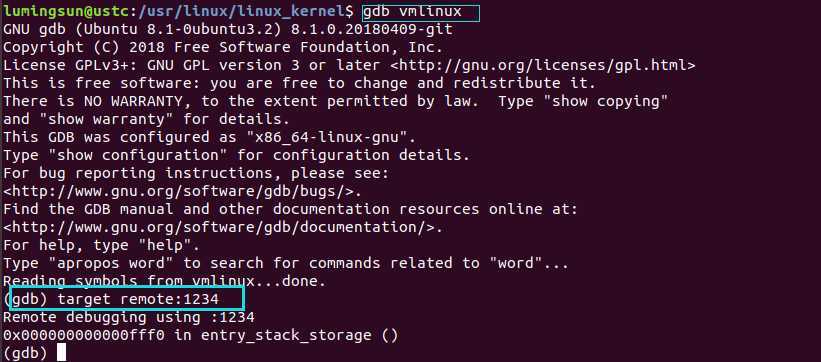Click the blinking cursor at gdb prompt

[x=62, y=352]
